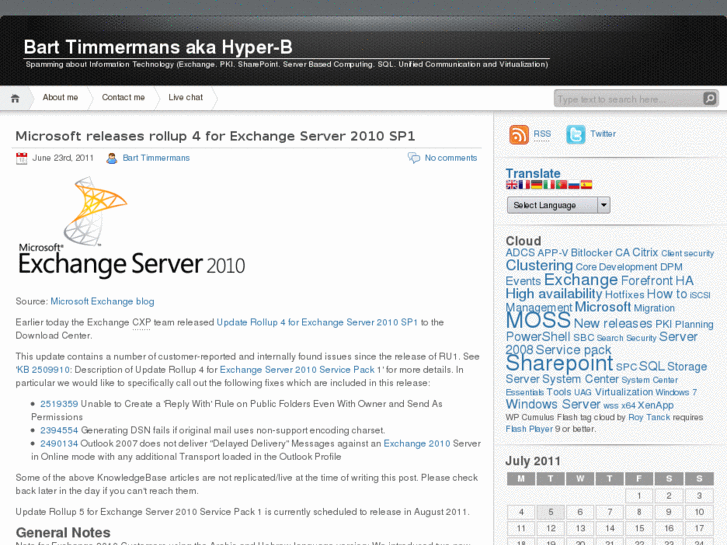The height and width of the screenshot is (545, 727).
Task: Select the Migration tag
Action: 654,308
